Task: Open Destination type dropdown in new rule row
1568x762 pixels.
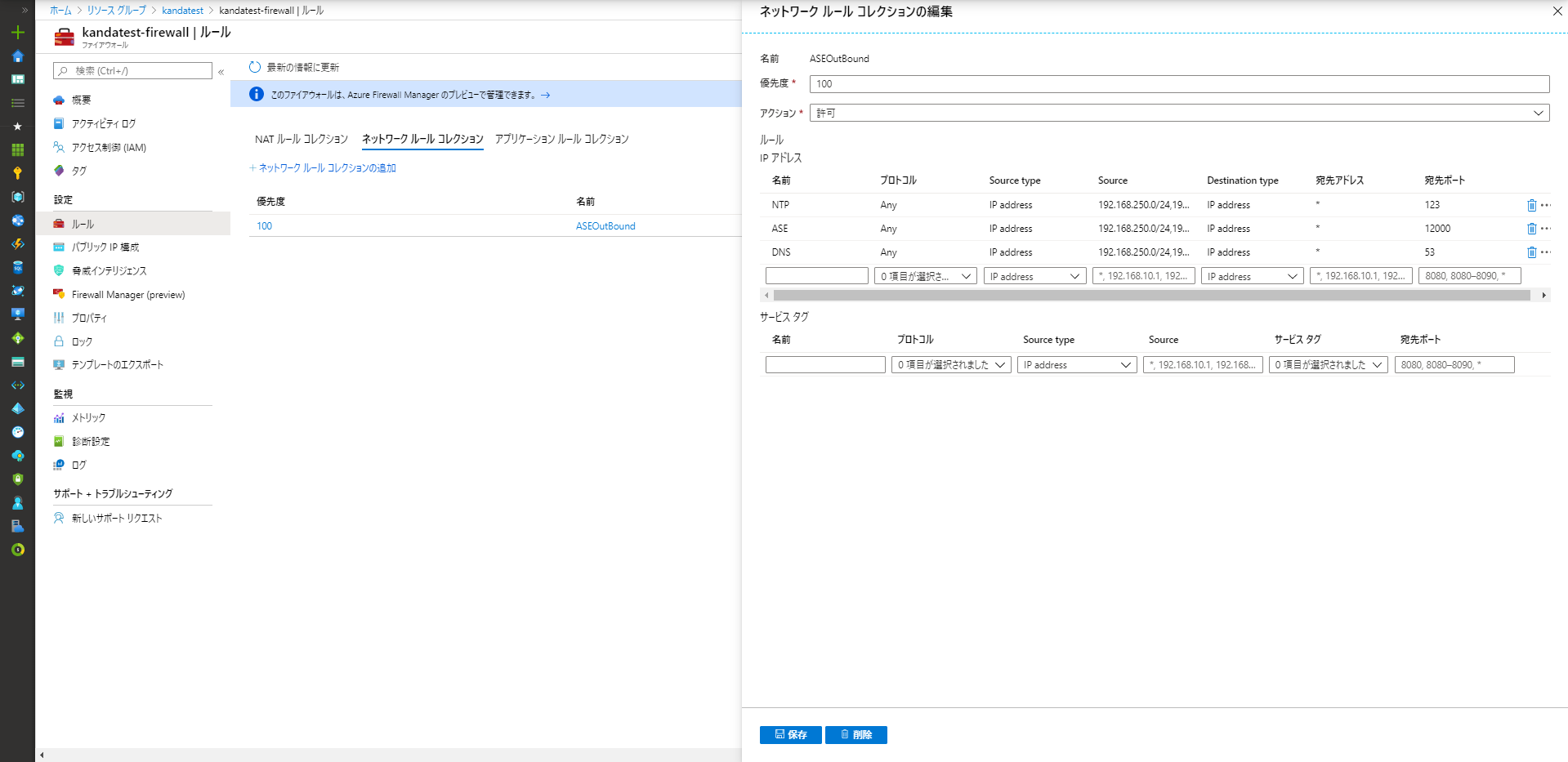Action: [x=1252, y=276]
